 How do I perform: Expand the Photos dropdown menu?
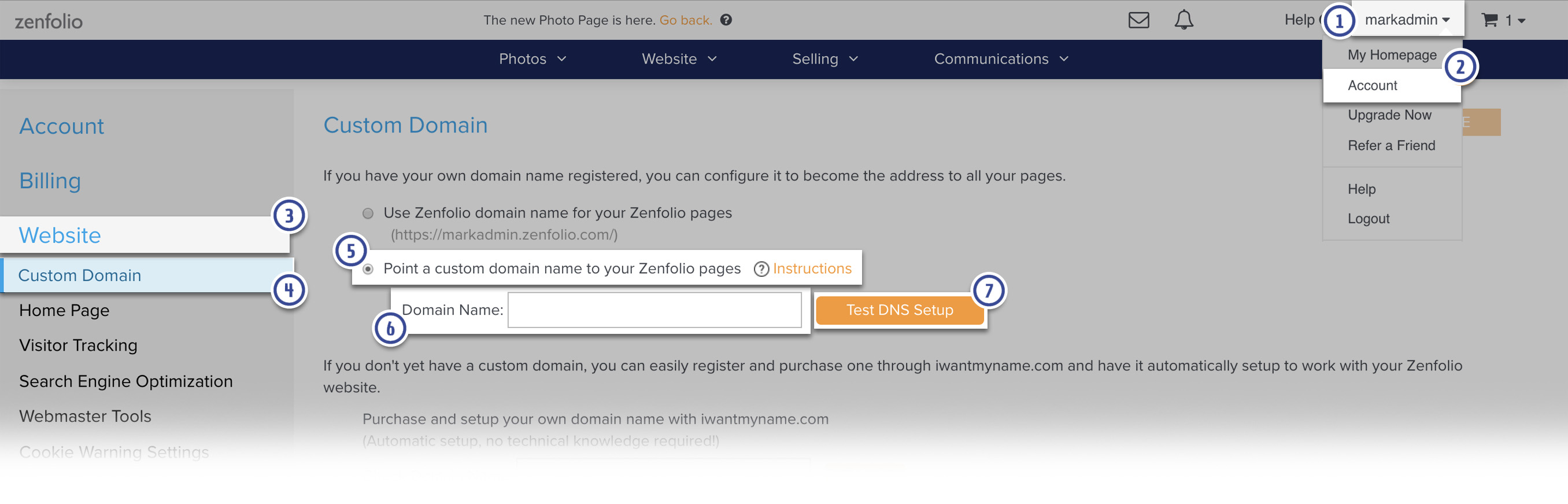[x=532, y=59]
